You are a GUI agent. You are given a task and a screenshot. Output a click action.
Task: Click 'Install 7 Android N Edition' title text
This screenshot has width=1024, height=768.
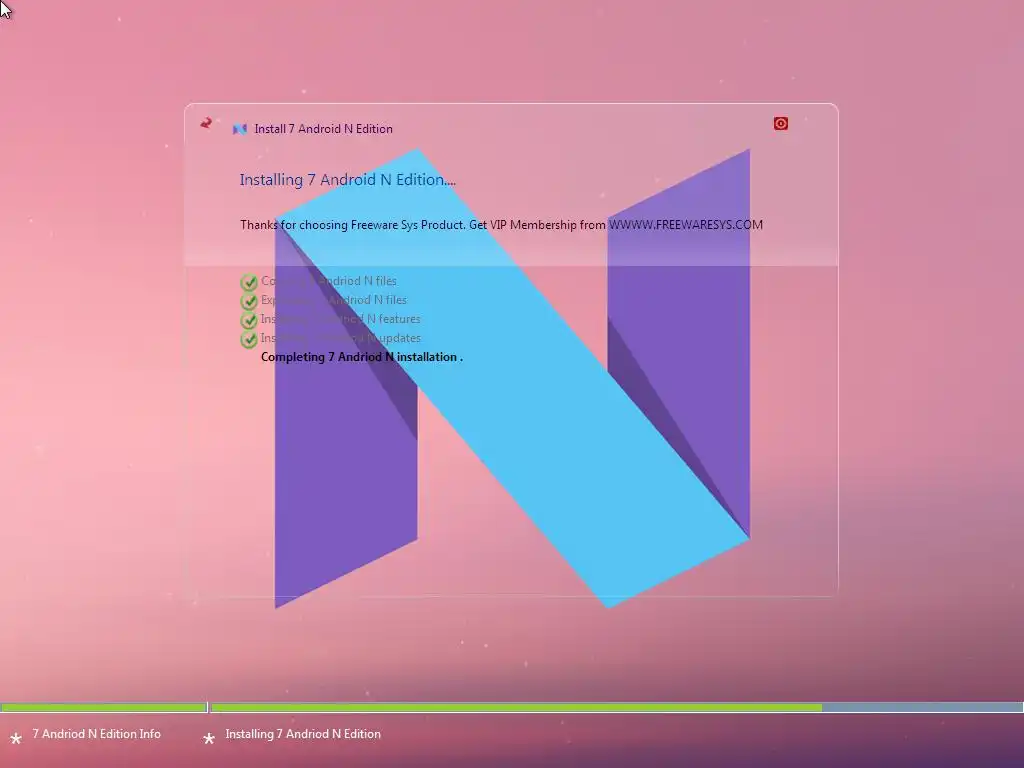point(323,129)
